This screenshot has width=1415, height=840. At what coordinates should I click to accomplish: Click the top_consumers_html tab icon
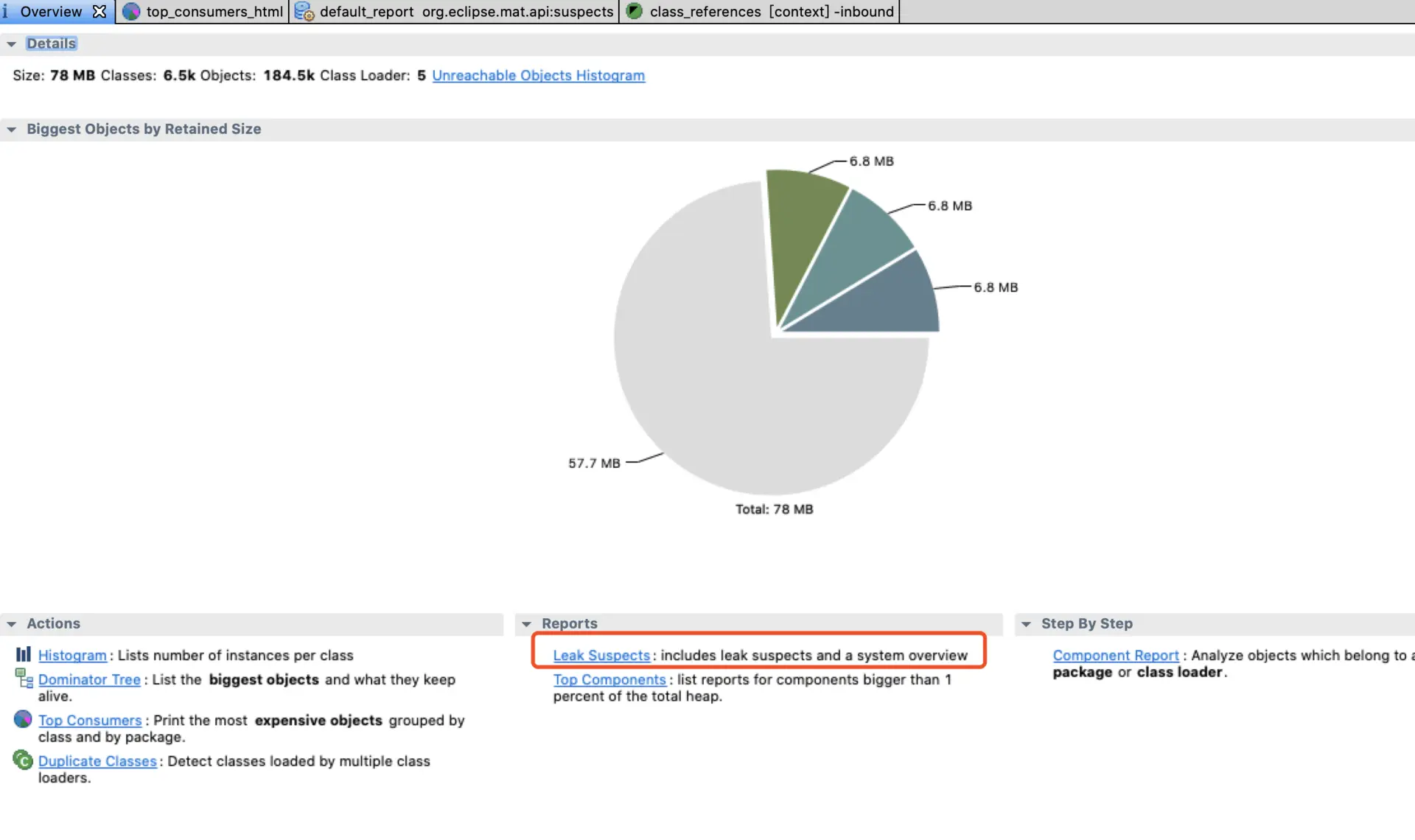[131, 11]
